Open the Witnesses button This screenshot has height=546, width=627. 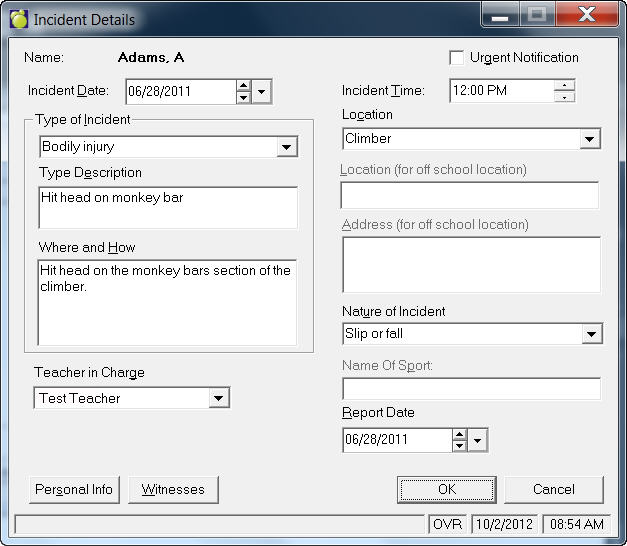click(173, 490)
